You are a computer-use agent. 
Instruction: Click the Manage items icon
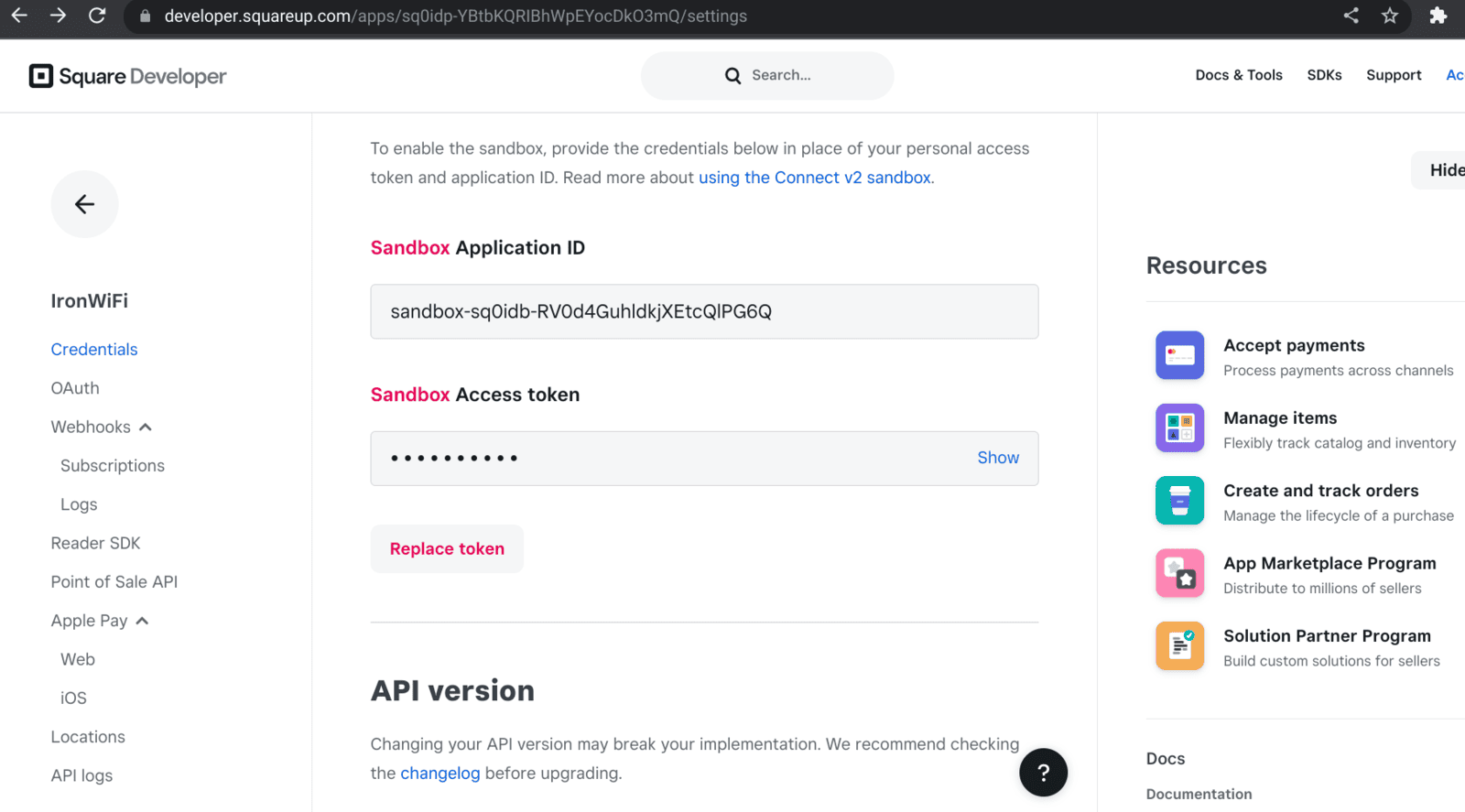pyautogui.click(x=1179, y=428)
